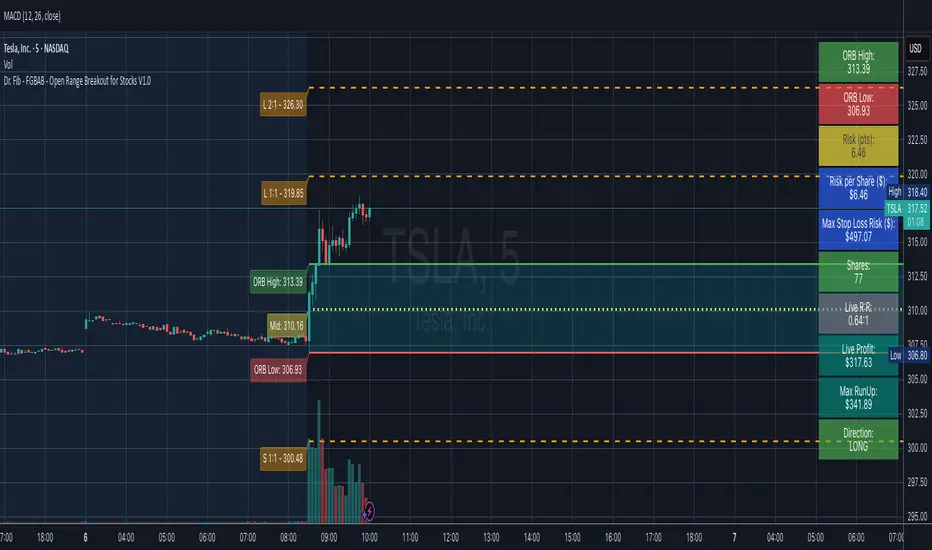
Task: Click the Direction LONG table cell
Action: point(858,439)
